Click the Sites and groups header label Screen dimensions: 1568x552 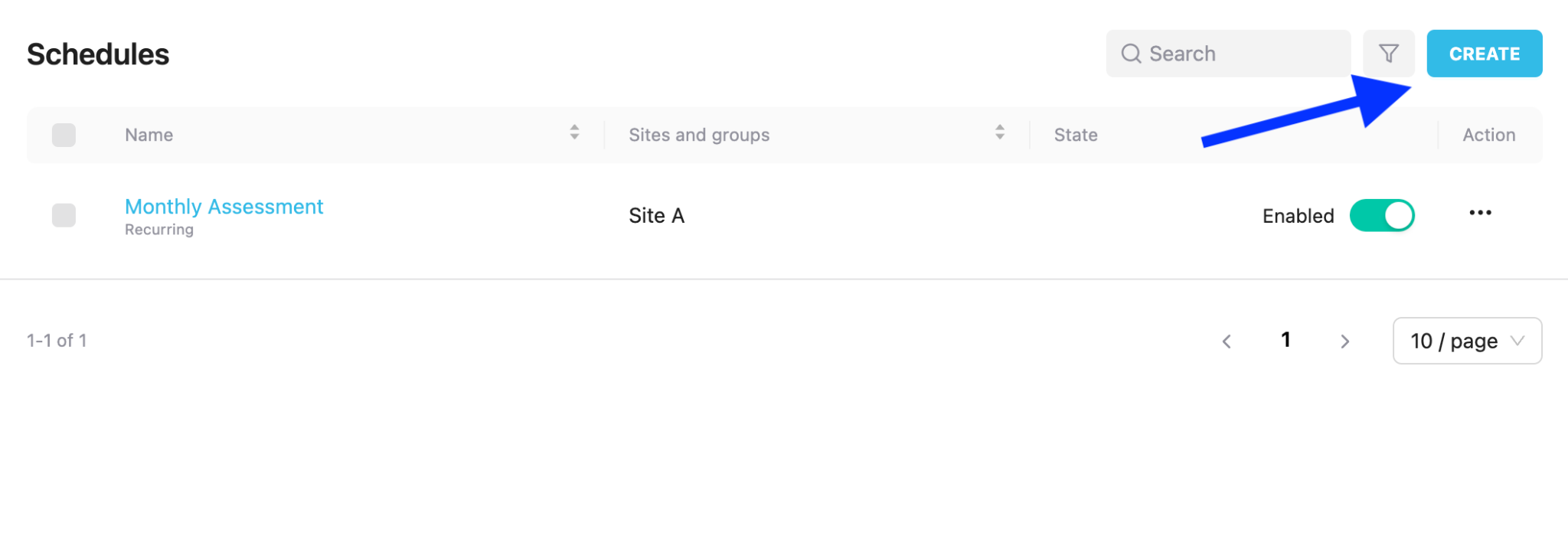(699, 135)
